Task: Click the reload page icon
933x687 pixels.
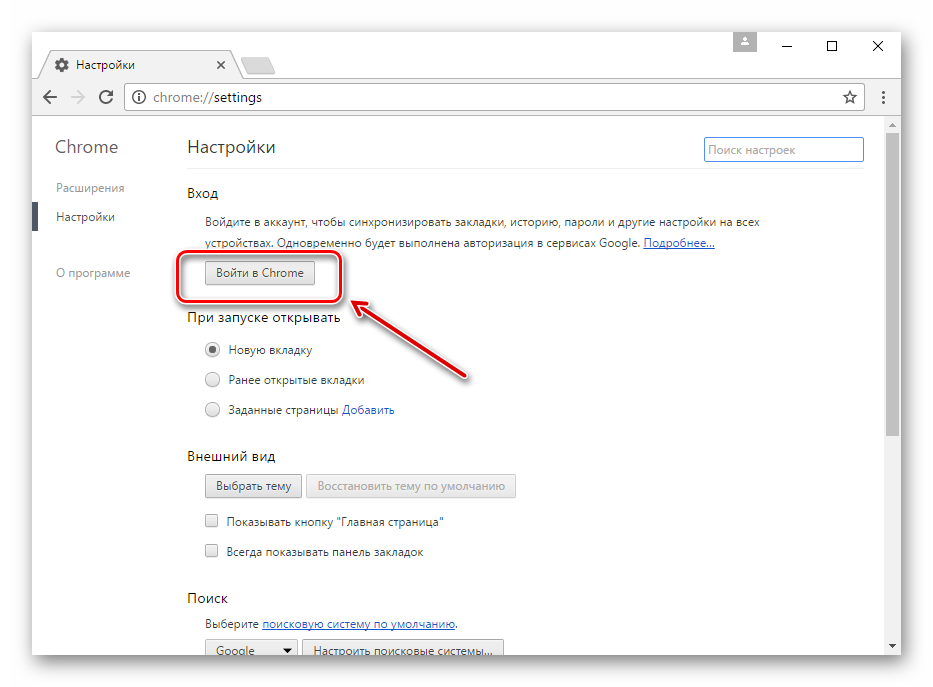Action: point(106,98)
